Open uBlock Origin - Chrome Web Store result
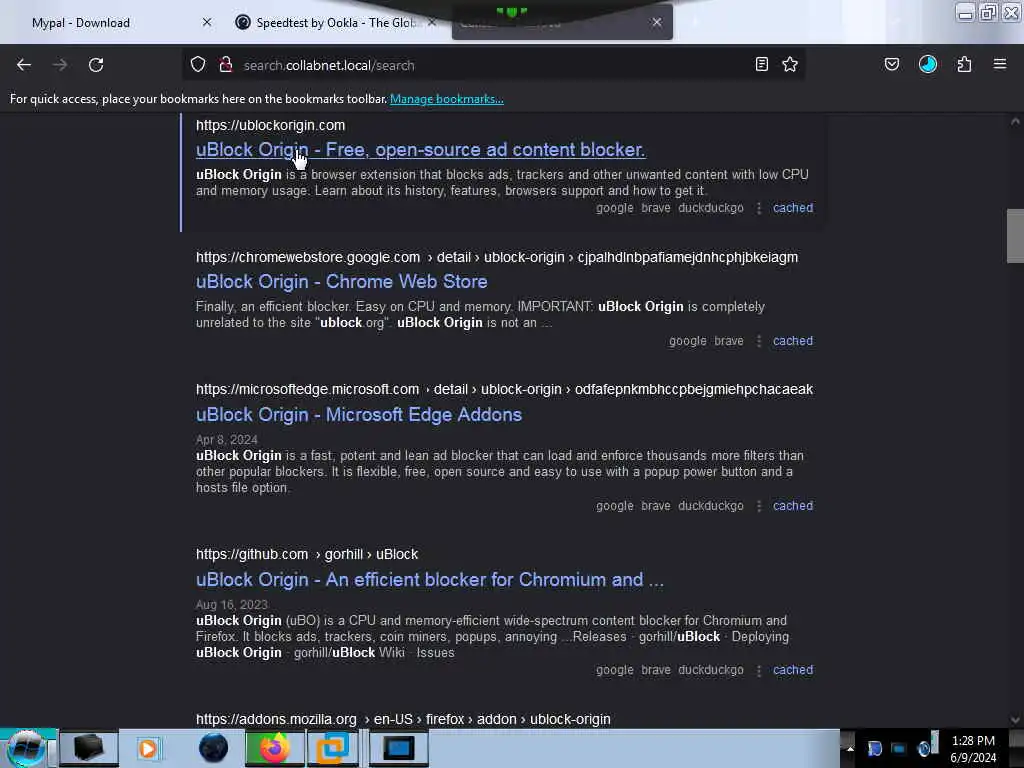Viewport: 1024px width, 768px height. tap(342, 281)
